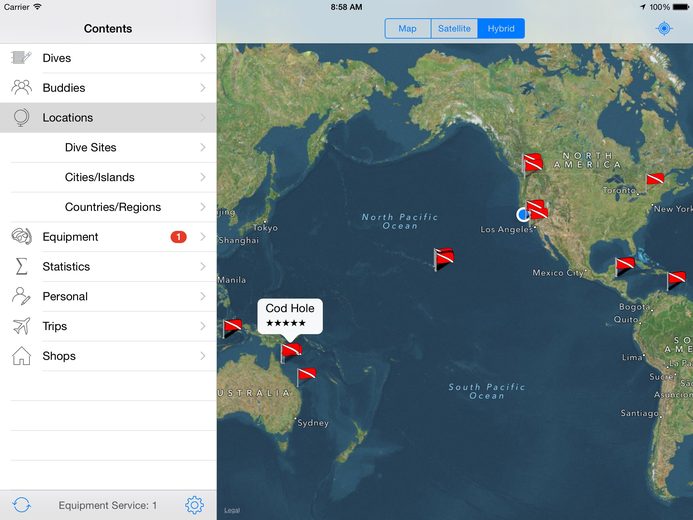Tap Equipment Service: 1 status text

(x=107, y=505)
